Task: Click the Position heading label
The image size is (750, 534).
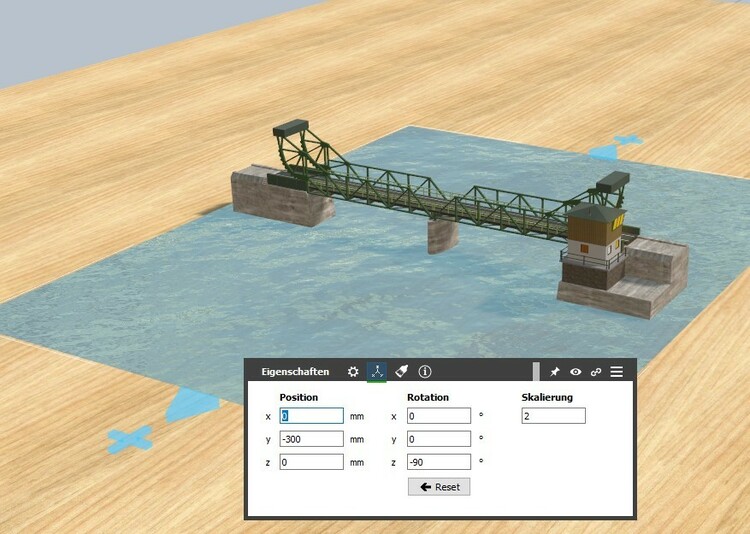Action: tap(298, 397)
